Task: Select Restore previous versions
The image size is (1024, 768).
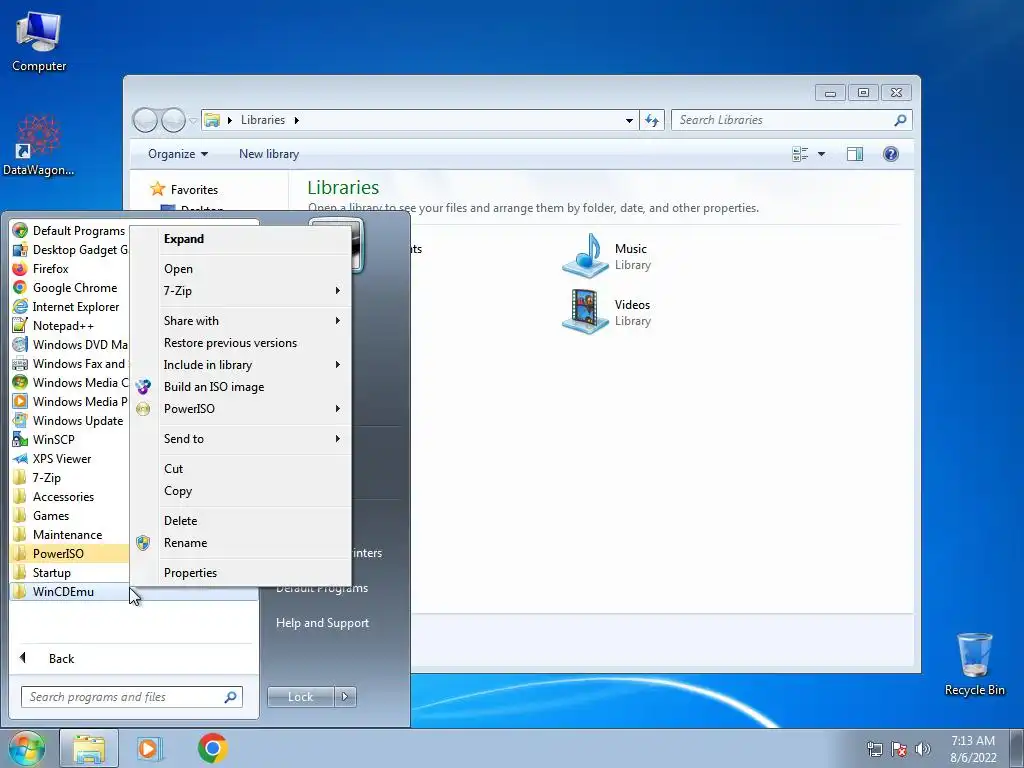Action: tap(240, 343)
